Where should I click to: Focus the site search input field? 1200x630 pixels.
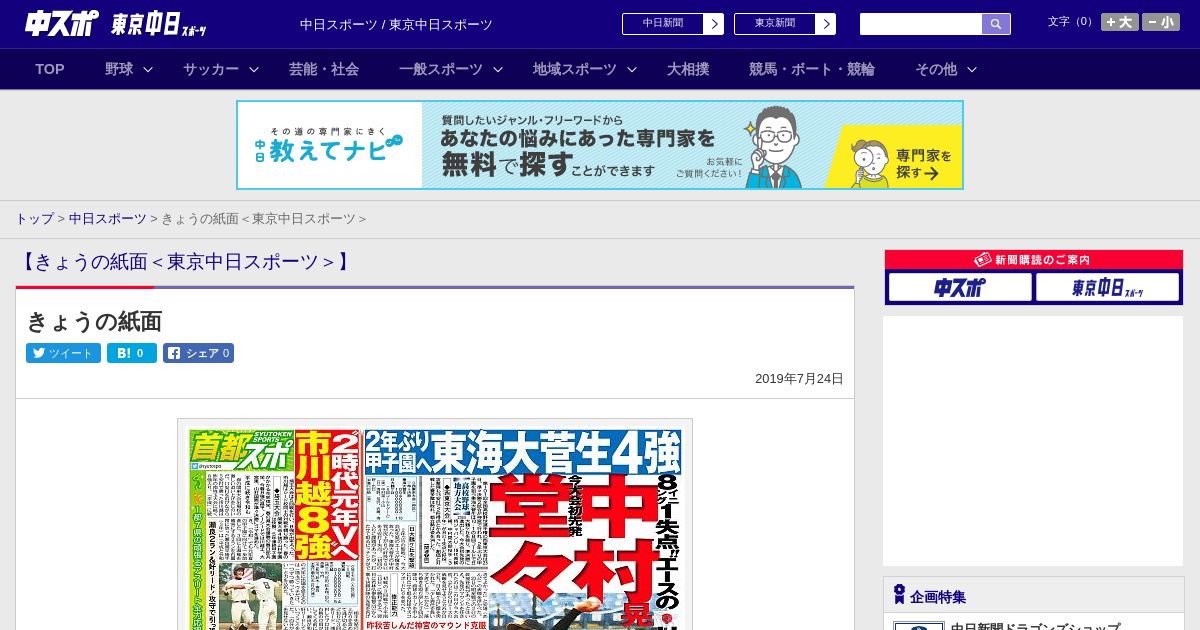921,24
